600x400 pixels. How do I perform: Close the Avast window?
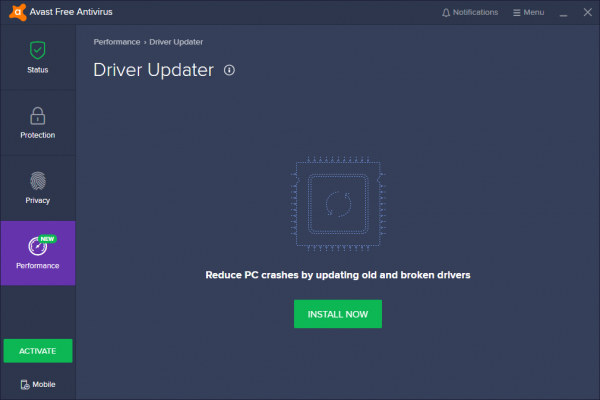coord(588,12)
